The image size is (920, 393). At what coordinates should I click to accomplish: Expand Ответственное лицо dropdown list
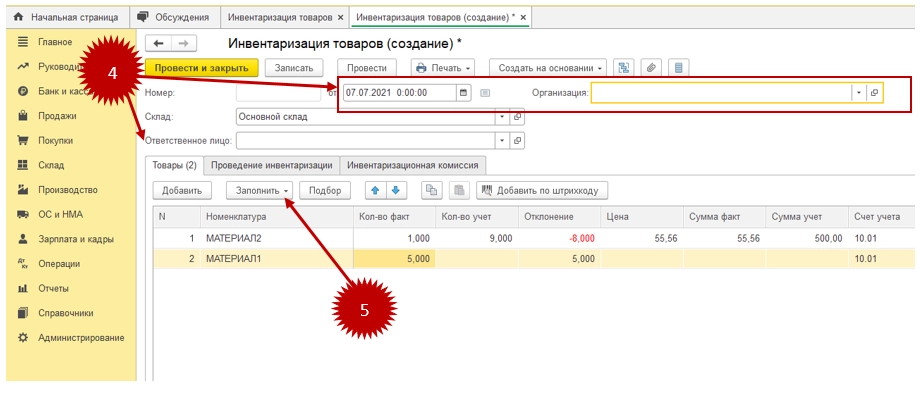pyautogui.click(x=503, y=141)
